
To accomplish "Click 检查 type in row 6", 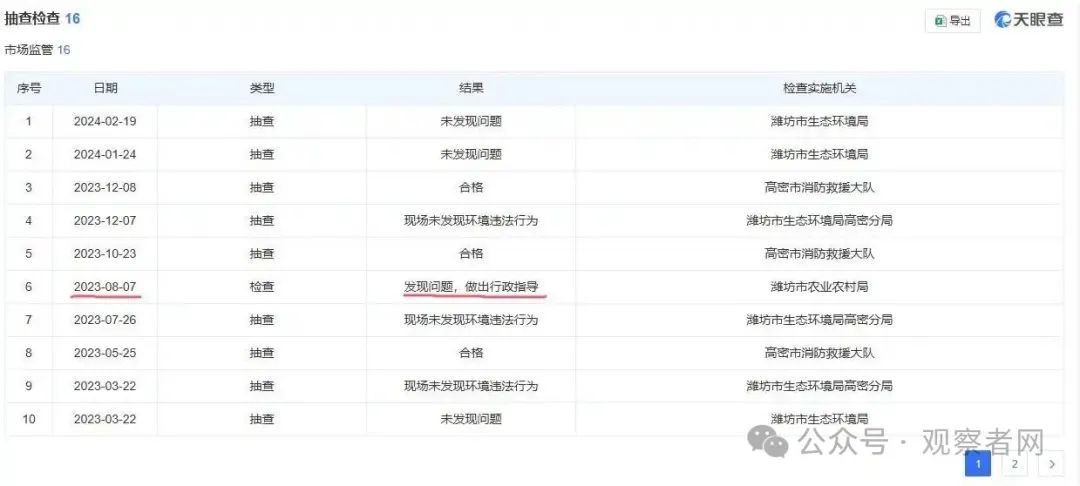I will coord(262,286).
